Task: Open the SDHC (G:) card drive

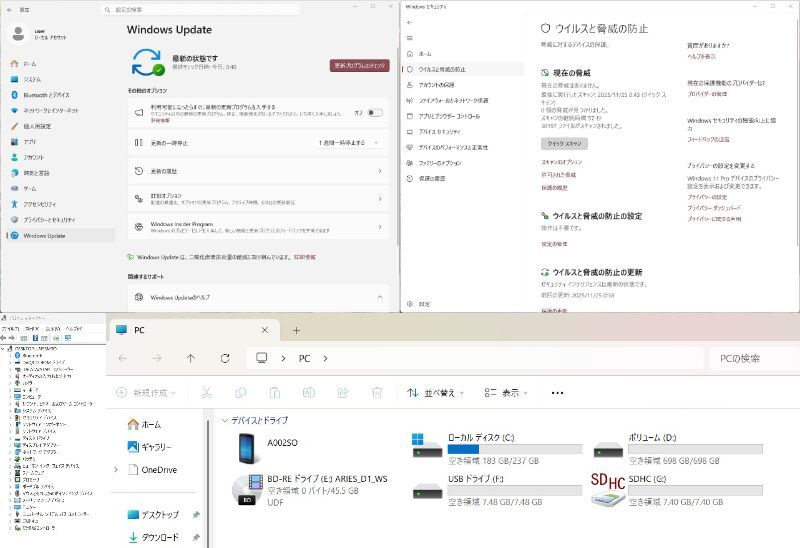Action: click(x=677, y=490)
